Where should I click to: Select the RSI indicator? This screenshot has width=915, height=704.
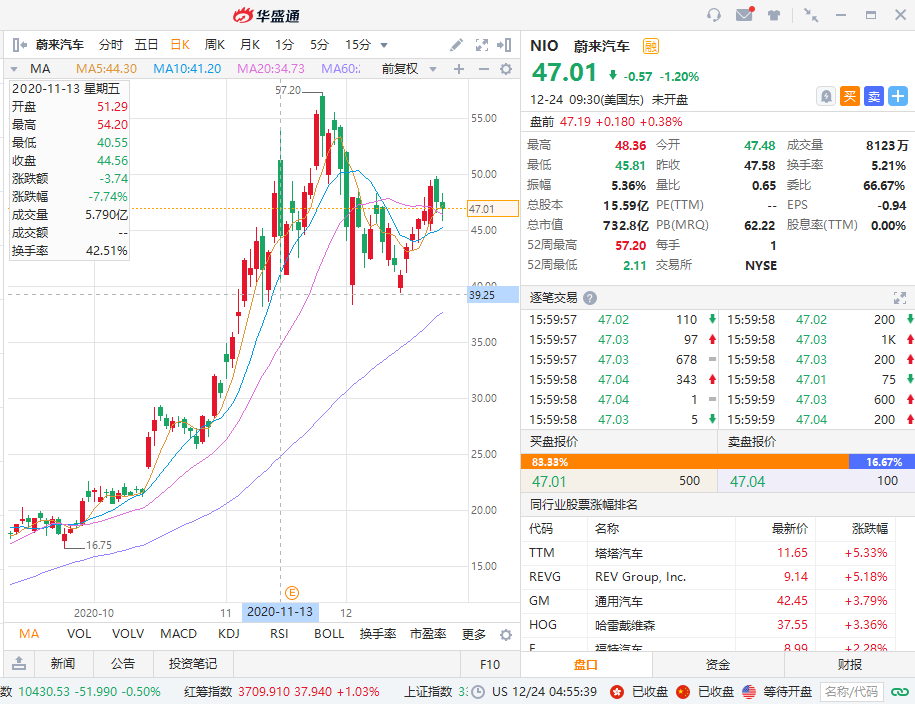pos(279,634)
